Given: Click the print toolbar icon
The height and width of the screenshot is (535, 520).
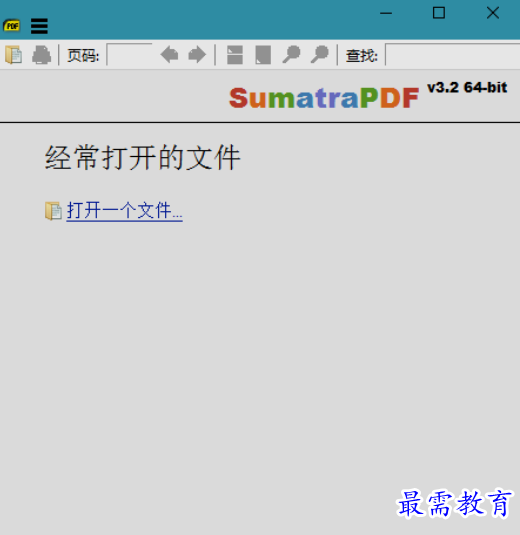Looking at the screenshot, I should point(42,55).
